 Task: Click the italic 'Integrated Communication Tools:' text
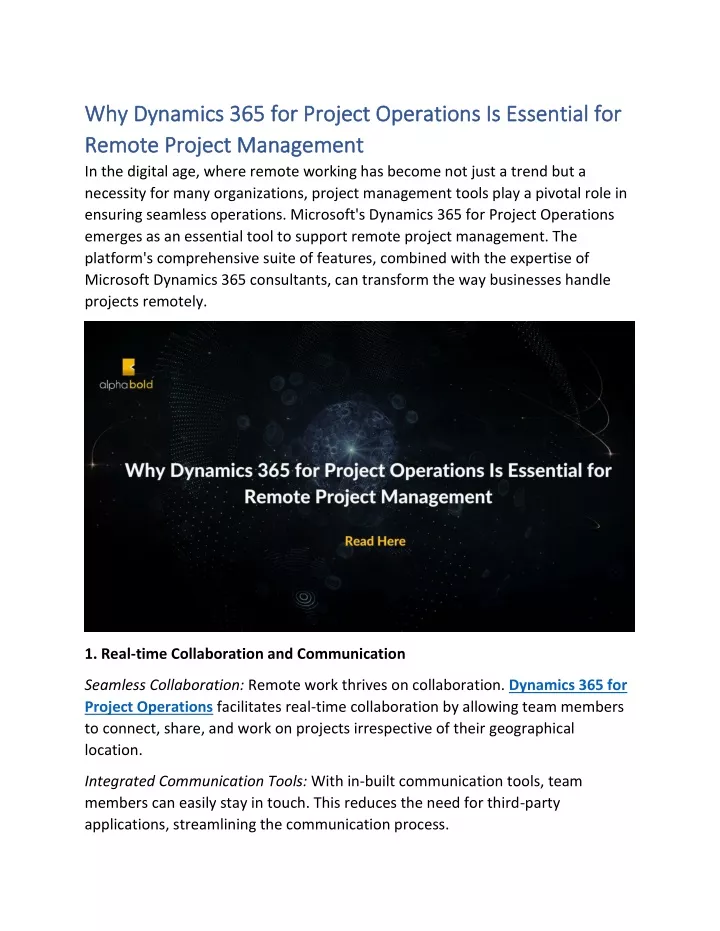point(196,781)
